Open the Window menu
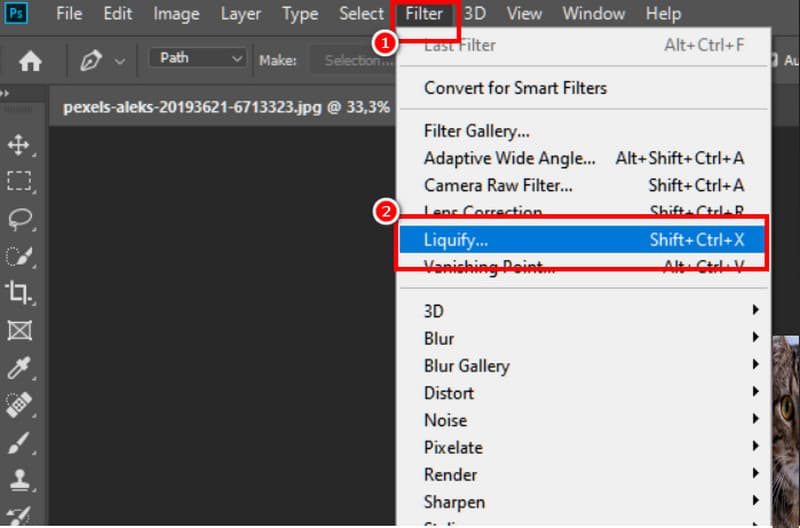The width and height of the screenshot is (800, 528). (594, 13)
